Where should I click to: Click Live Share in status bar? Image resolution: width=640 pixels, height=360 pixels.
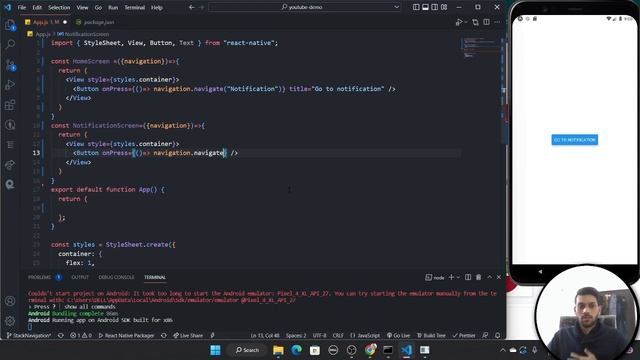(188, 336)
